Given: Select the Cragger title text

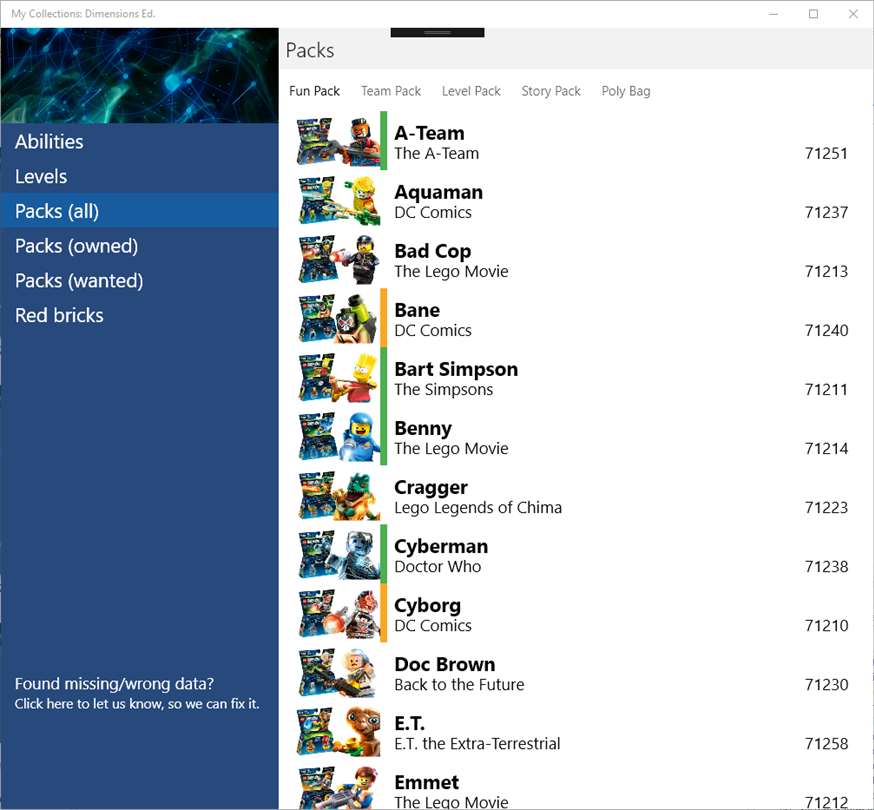Looking at the screenshot, I should coord(431,487).
